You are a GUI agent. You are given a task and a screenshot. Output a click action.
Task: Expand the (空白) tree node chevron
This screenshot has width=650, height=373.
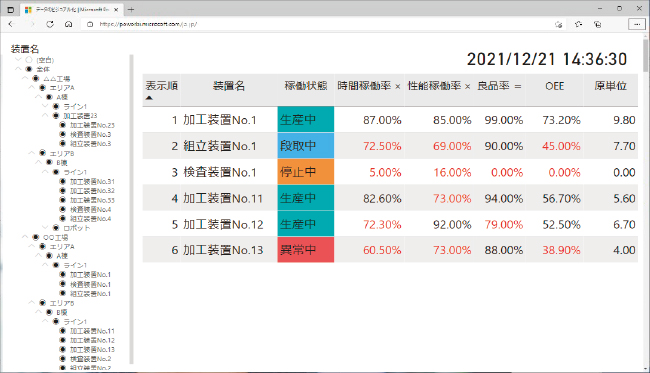point(18,60)
